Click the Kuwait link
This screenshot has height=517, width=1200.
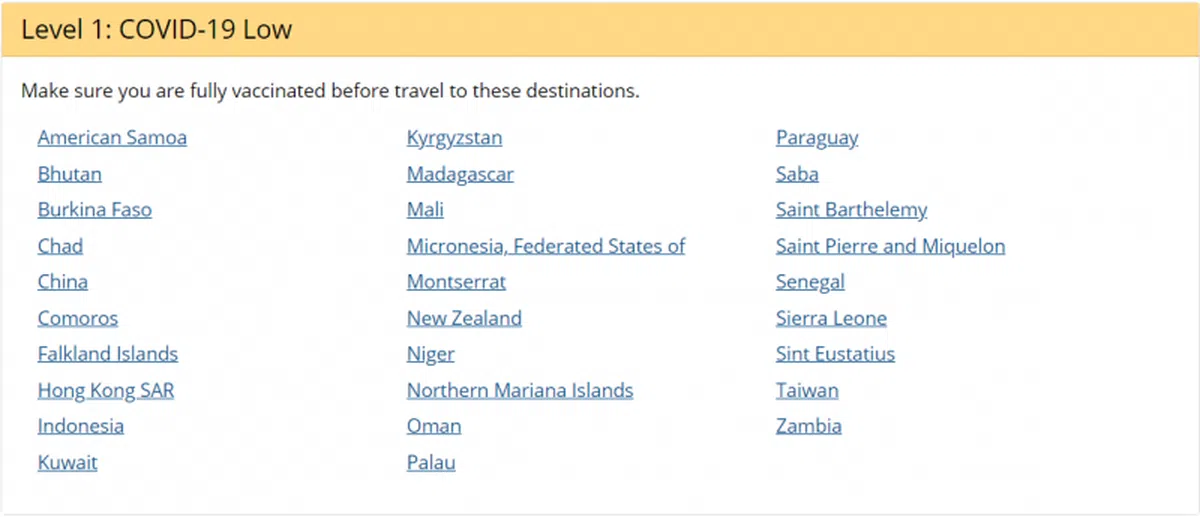[x=67, y=462]
